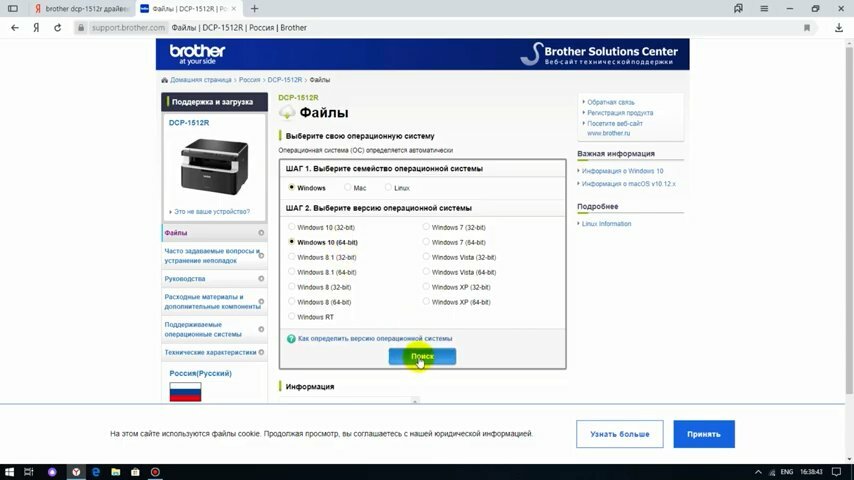Click the DCP-1512R printer image
The height and width of the screenshot is (480, 854).
(x=215, y=166)
